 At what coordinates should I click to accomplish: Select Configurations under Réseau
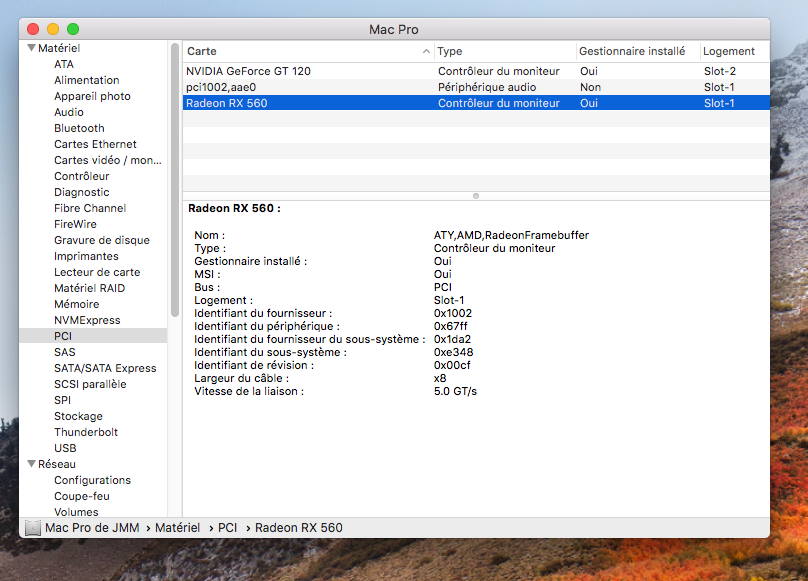tap(92, 480)
